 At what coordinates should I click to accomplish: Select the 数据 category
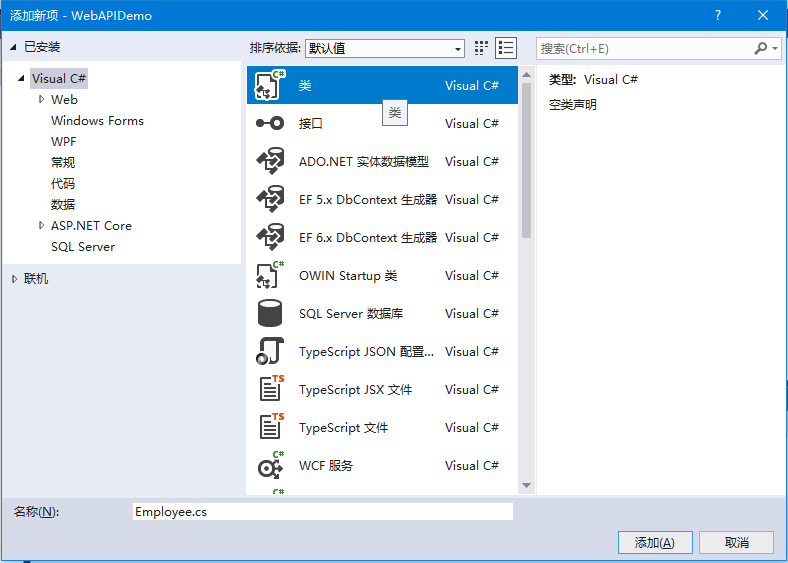pos(63,205)
